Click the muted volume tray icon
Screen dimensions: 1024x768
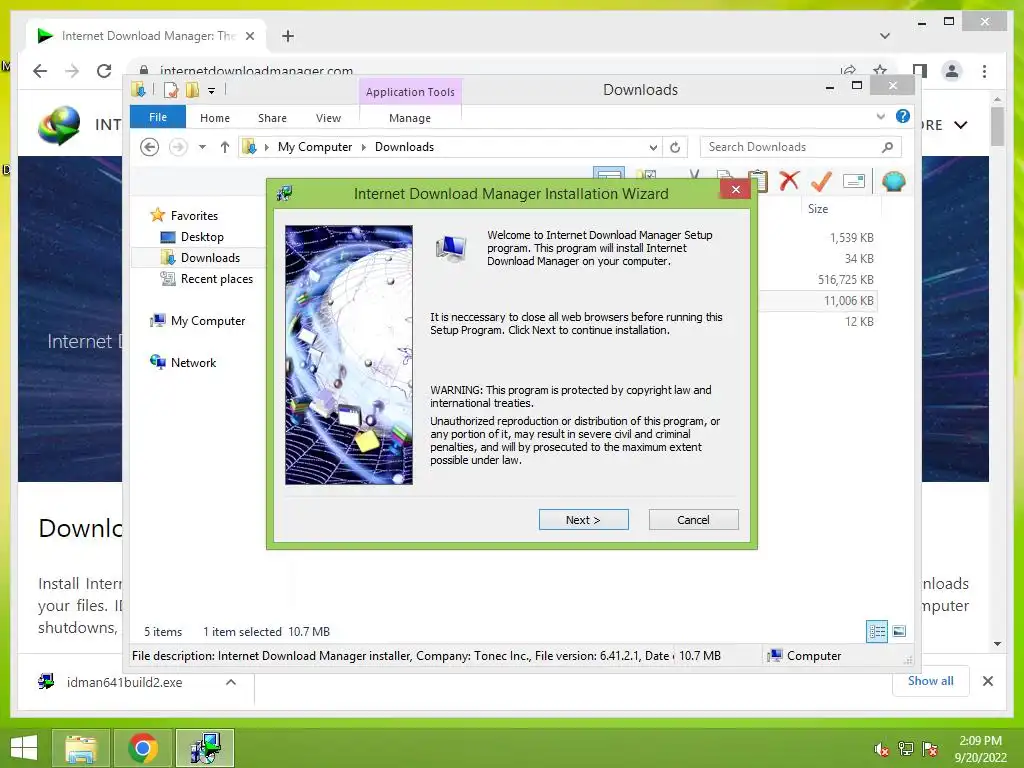click(882, 749)
